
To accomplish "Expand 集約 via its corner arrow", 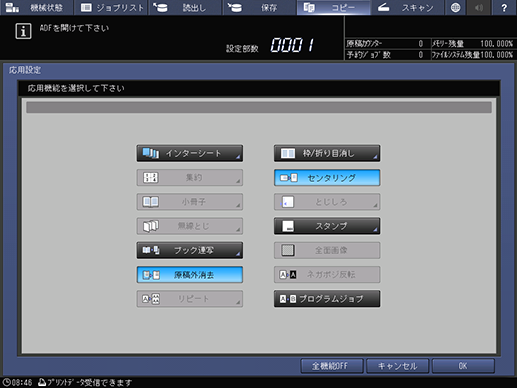I will (x=238, y=182).
